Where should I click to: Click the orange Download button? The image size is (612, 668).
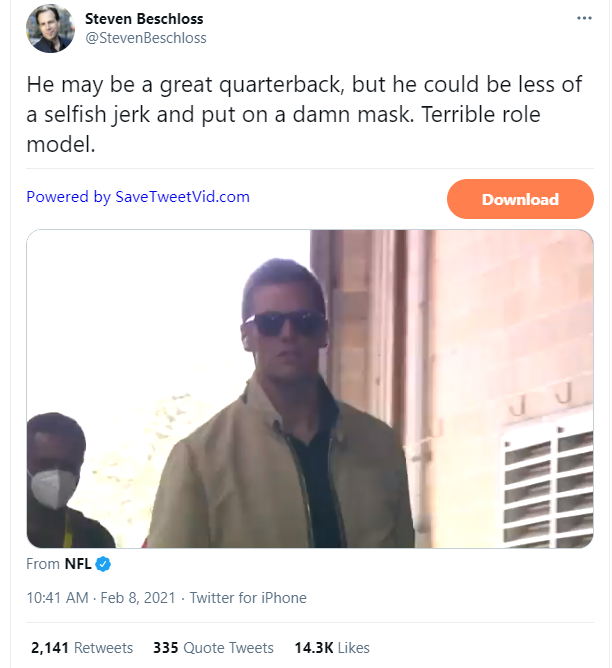(x=520, y=199)
